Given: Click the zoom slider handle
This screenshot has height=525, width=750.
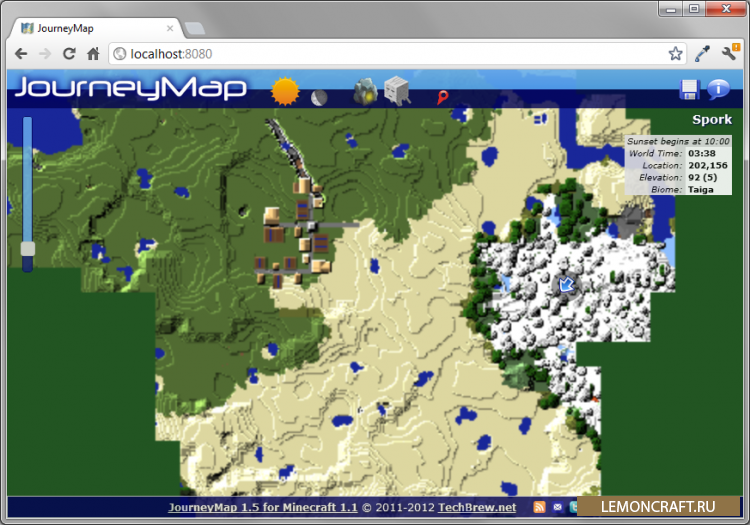Looking at the screenshot, I should (x=28, y=248).
